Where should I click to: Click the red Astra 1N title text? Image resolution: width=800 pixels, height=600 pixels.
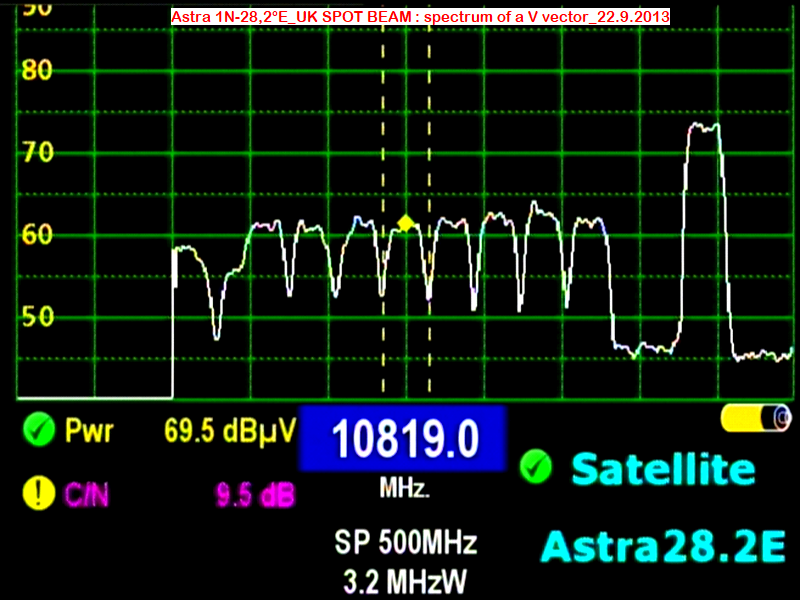tap(420, 17)
